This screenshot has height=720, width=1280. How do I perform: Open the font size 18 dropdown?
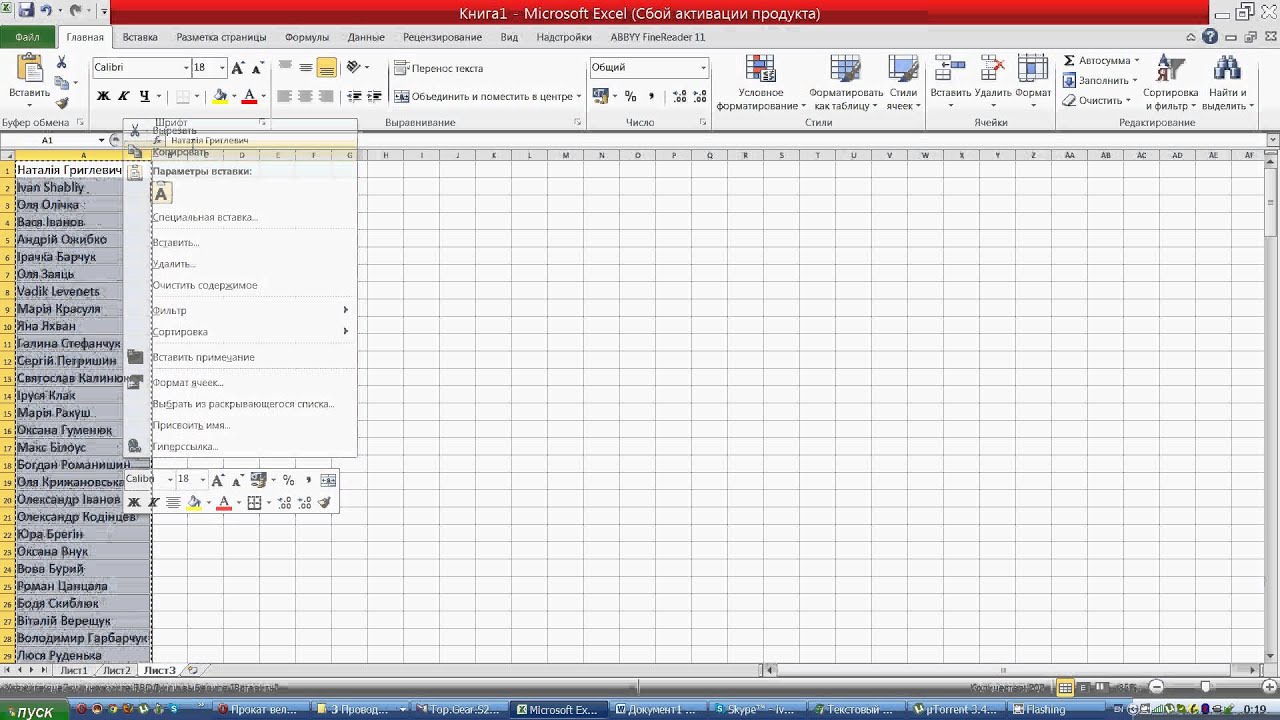point(222,68)
